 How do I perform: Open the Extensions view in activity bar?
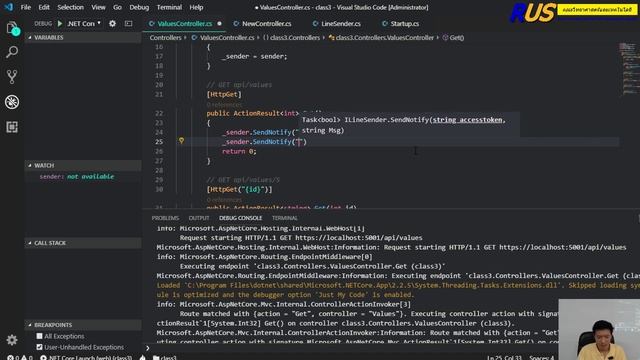coord(12,127)
